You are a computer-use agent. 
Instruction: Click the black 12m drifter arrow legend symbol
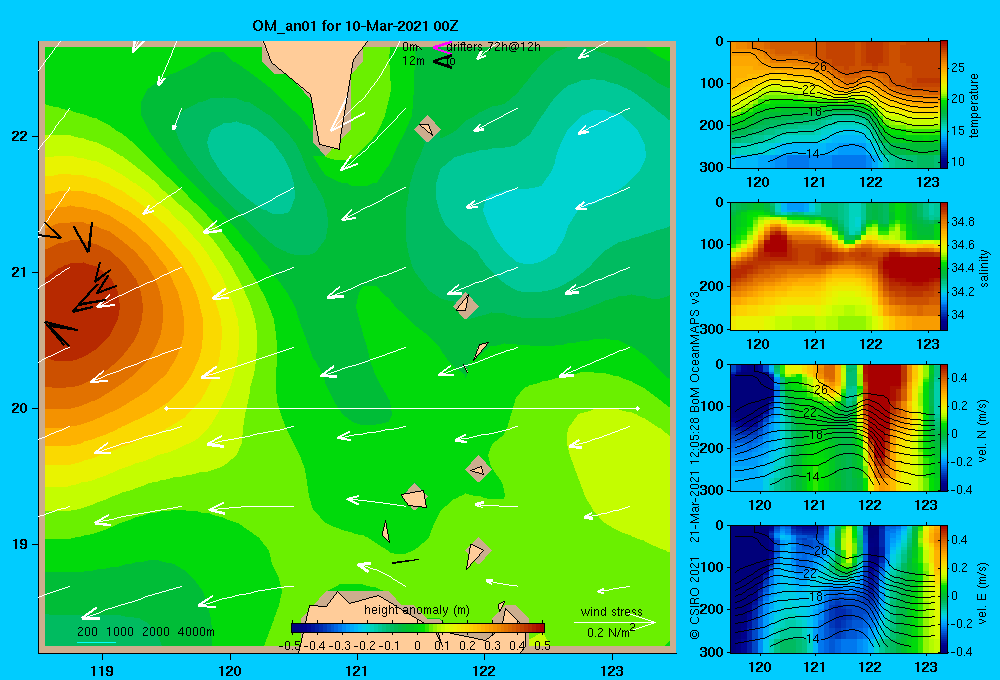443,61
